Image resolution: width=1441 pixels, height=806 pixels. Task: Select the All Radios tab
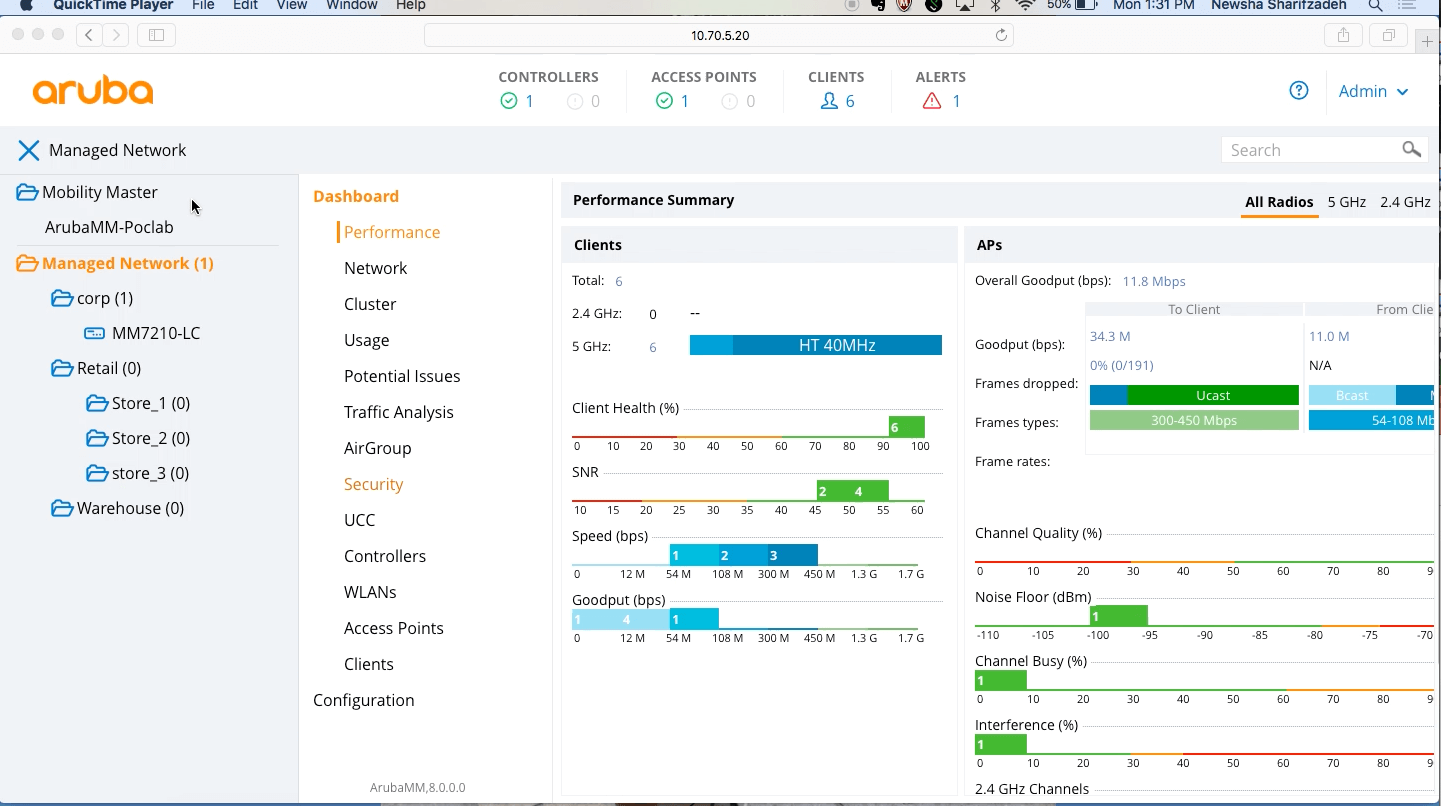pos(1279,202)
